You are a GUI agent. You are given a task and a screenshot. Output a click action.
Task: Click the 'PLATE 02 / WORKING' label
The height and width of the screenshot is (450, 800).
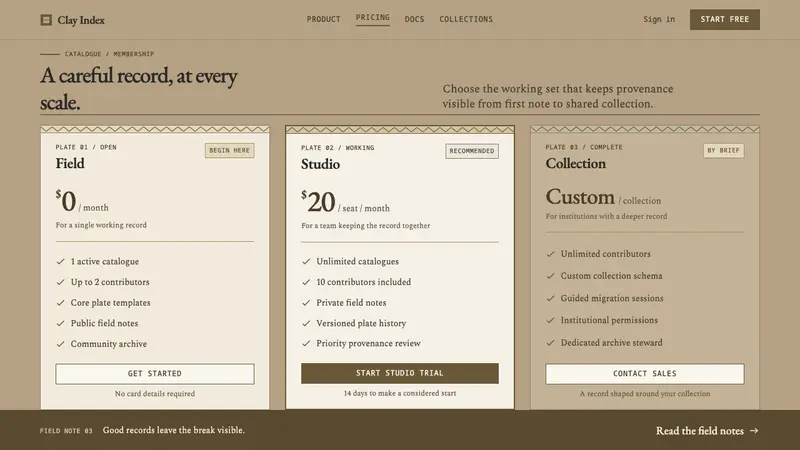[x=338, y=147]
